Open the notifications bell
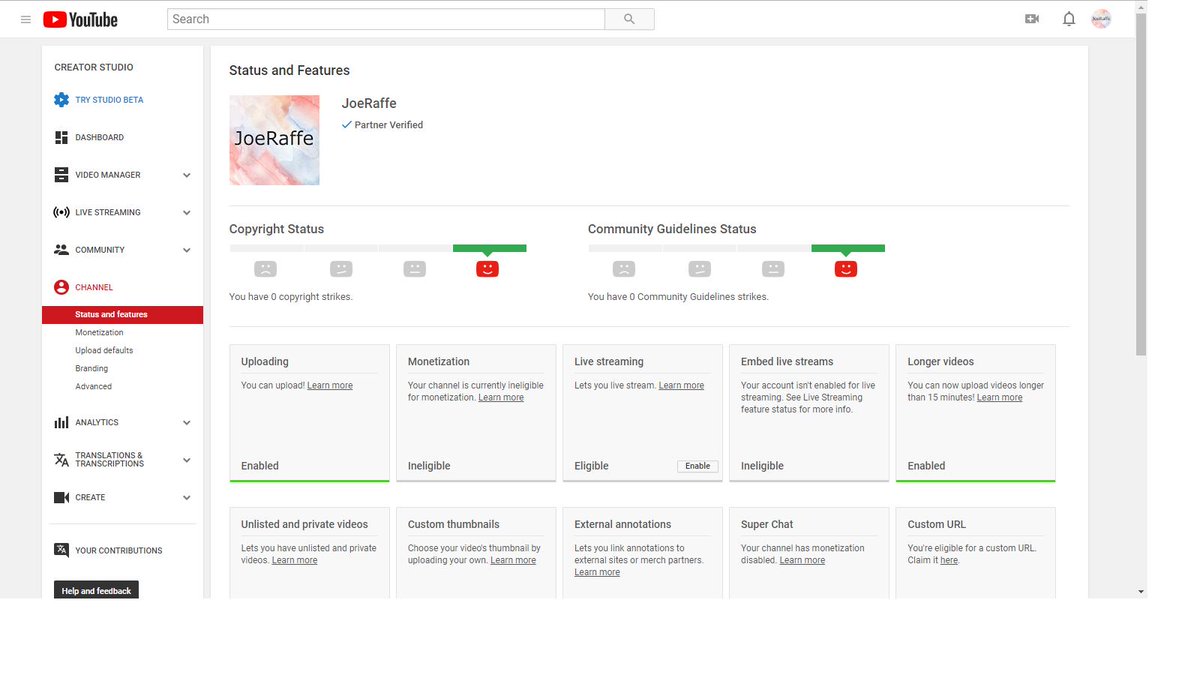This screenshot has width=1200, height=675. tap(1069, 19)
